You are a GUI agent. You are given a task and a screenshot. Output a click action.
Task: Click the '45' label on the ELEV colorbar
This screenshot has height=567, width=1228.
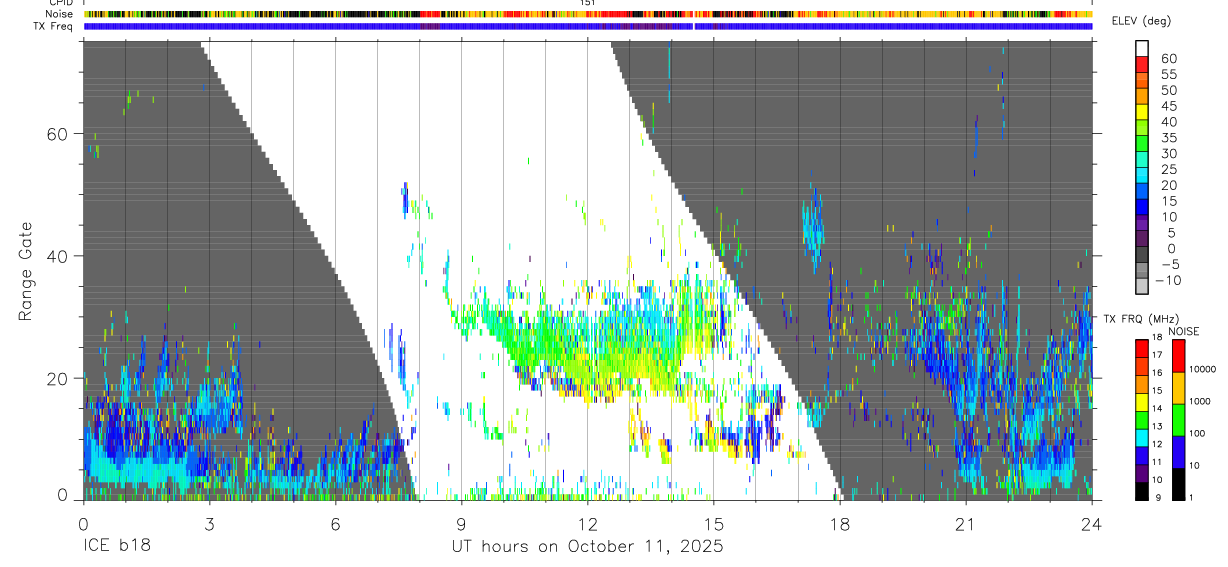(x=1168, y=106)
